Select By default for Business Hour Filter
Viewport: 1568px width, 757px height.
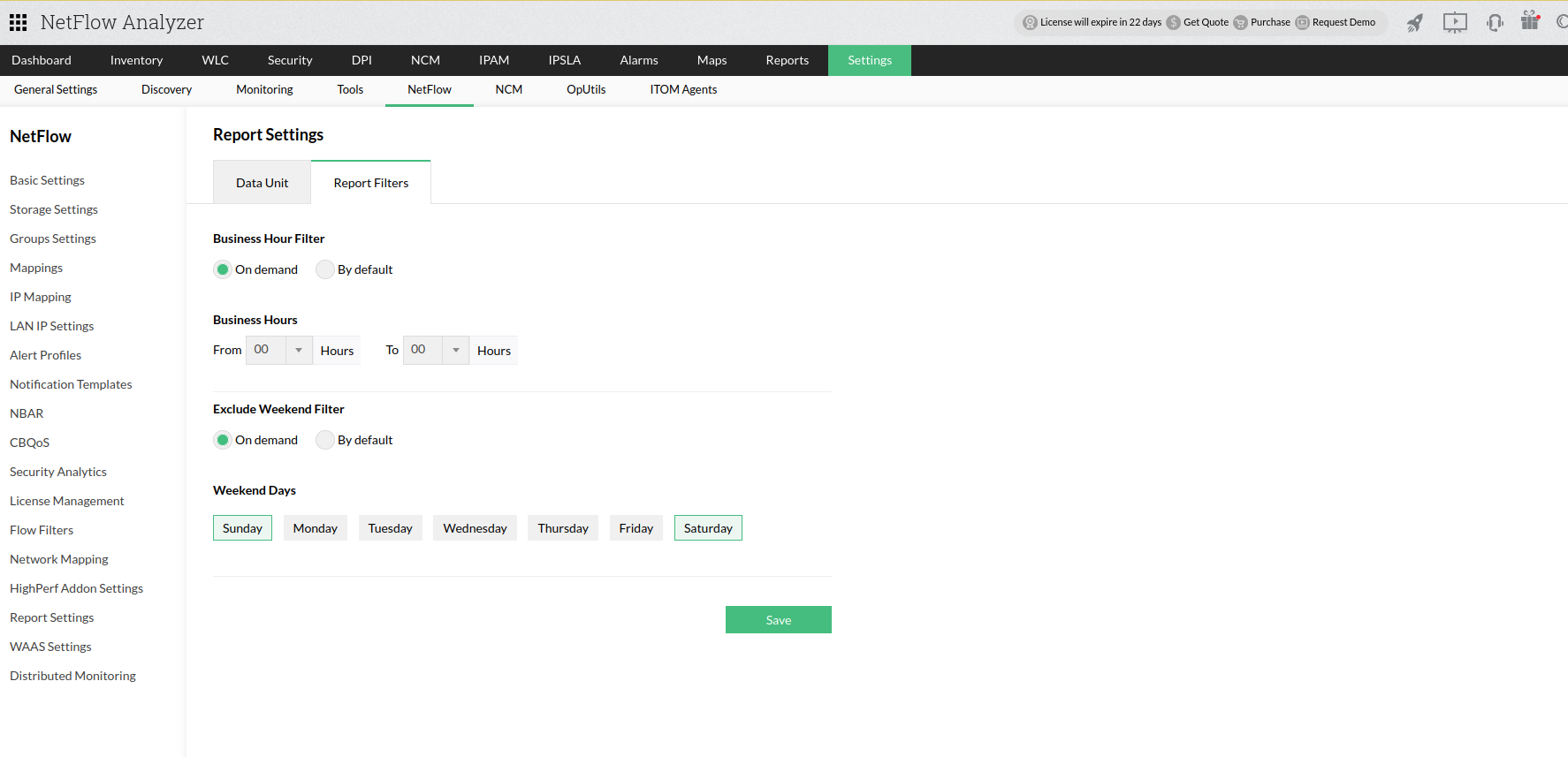coord(325,269)
